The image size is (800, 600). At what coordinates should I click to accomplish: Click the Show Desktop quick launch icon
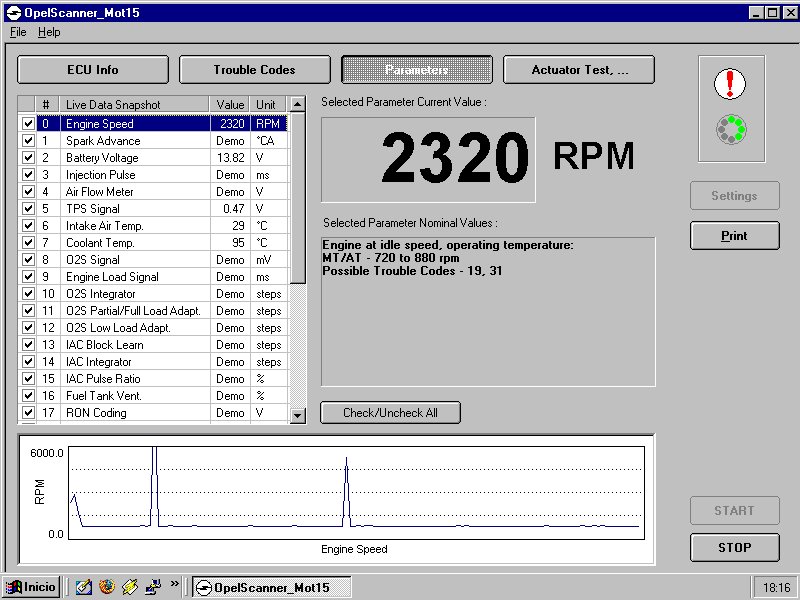(x=84, y=587)
